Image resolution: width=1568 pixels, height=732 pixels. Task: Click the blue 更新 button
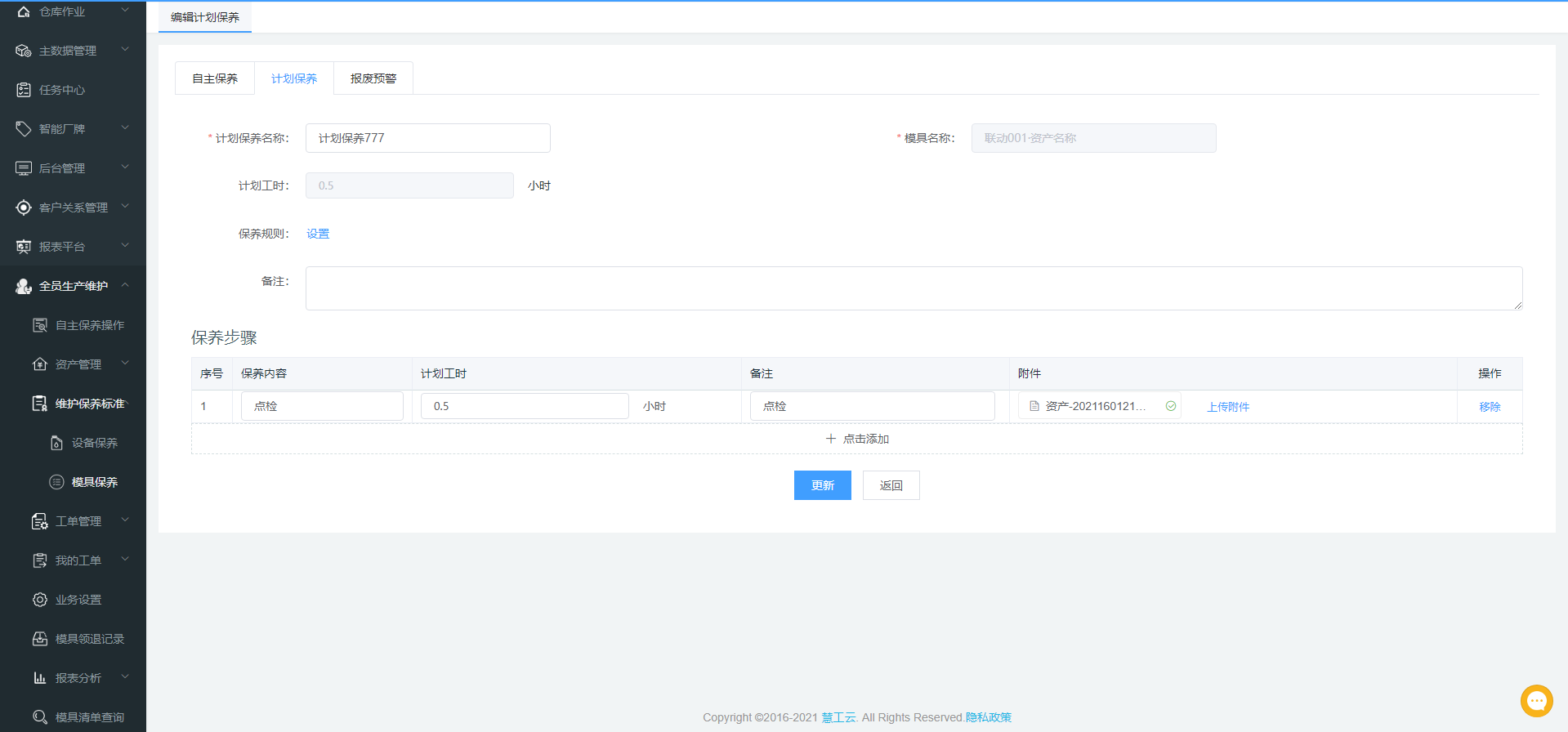[x=822, y=485]
